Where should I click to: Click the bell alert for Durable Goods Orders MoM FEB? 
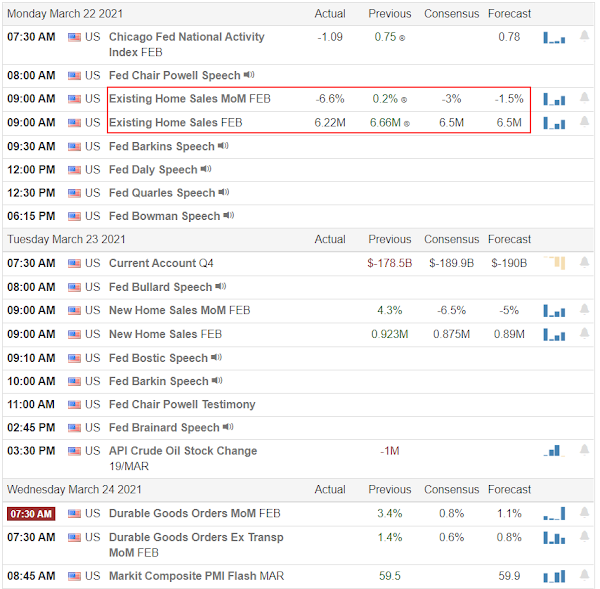[x=584, y=512]
